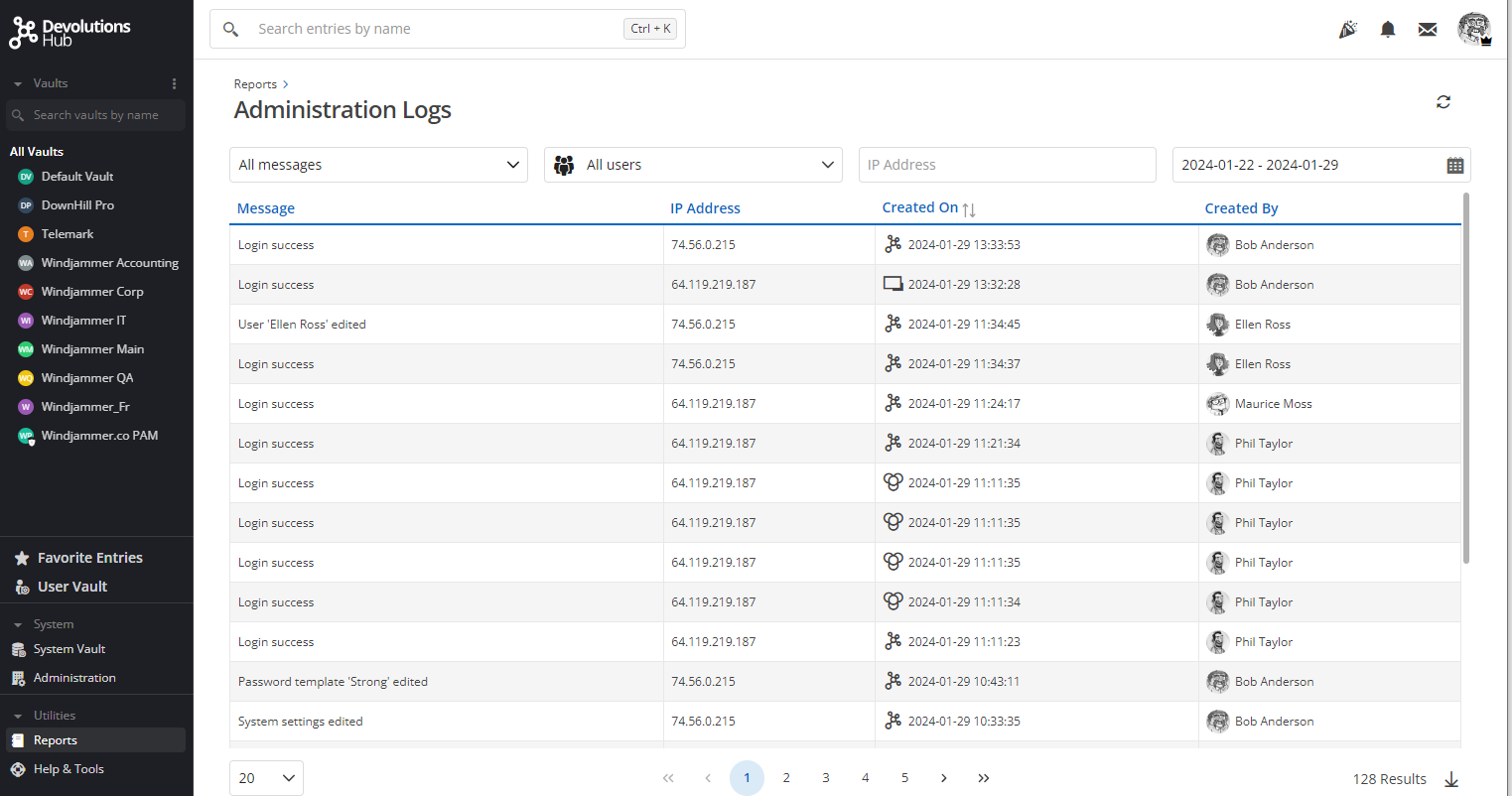Open the All users filter dropdown

point(693,165)
